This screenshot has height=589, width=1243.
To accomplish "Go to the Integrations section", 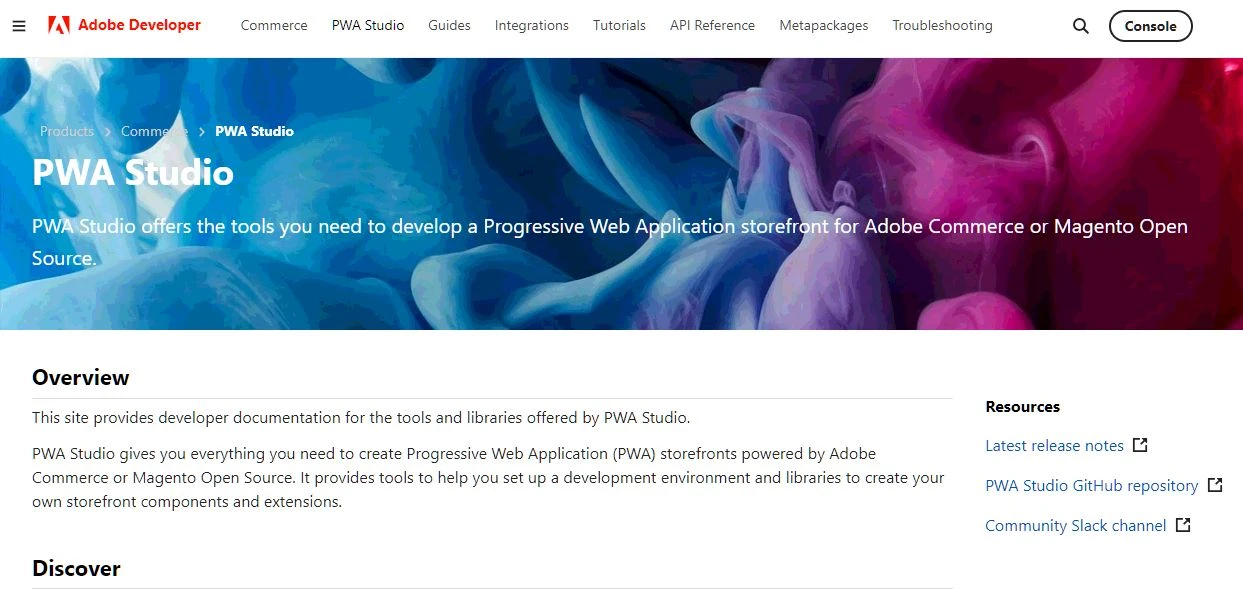I will pyautogui.click(x=531, y=26).
